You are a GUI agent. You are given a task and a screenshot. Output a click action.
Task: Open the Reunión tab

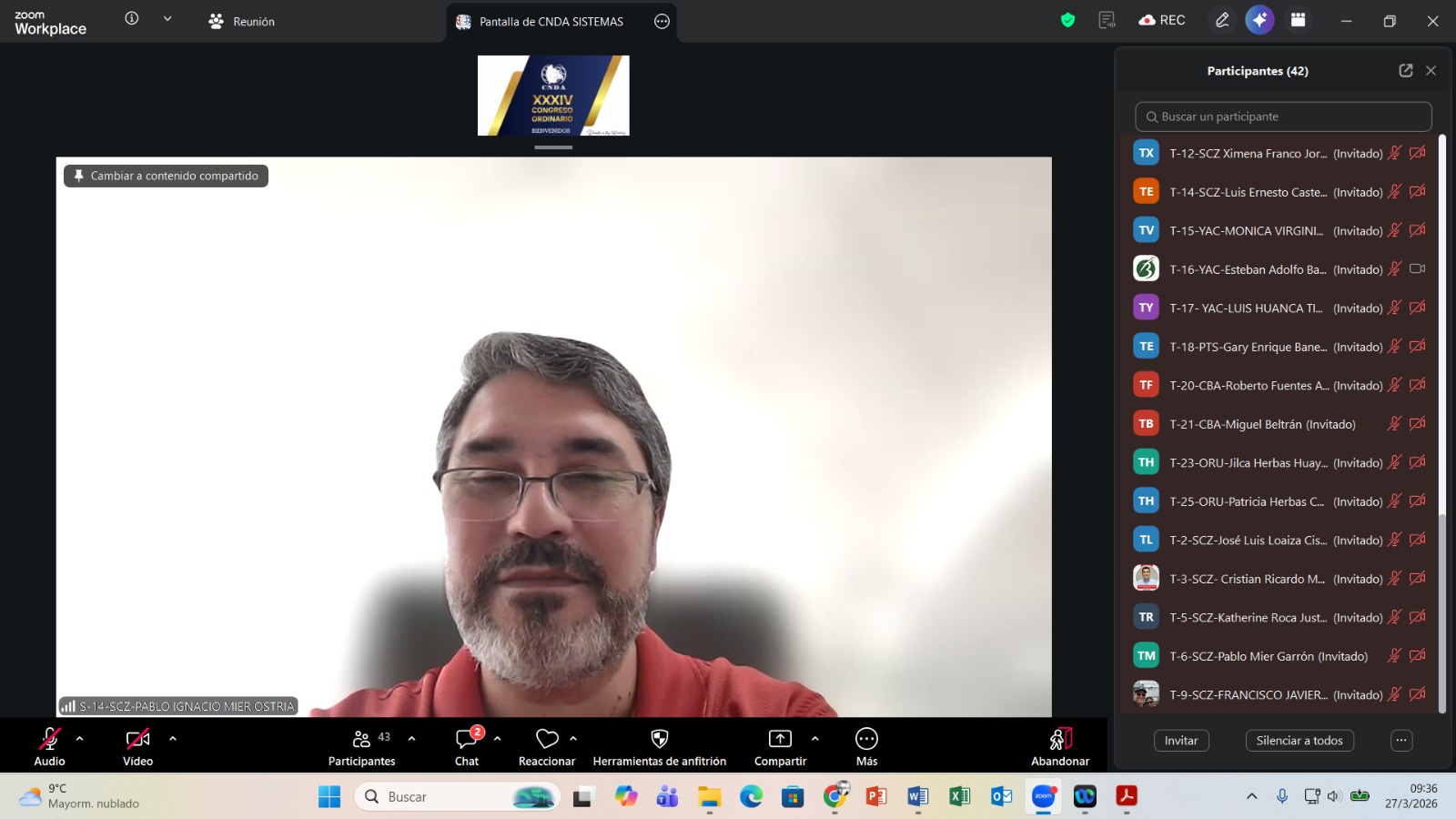coord(242,22)
